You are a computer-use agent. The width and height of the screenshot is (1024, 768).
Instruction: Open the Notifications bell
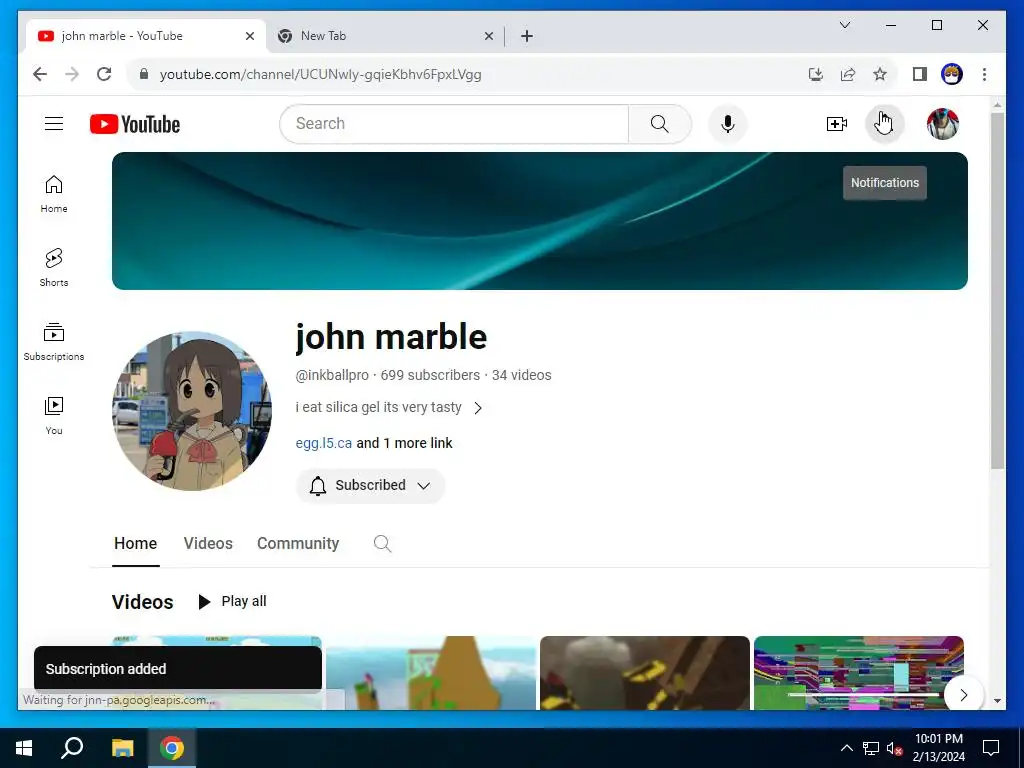pos(884,123)
